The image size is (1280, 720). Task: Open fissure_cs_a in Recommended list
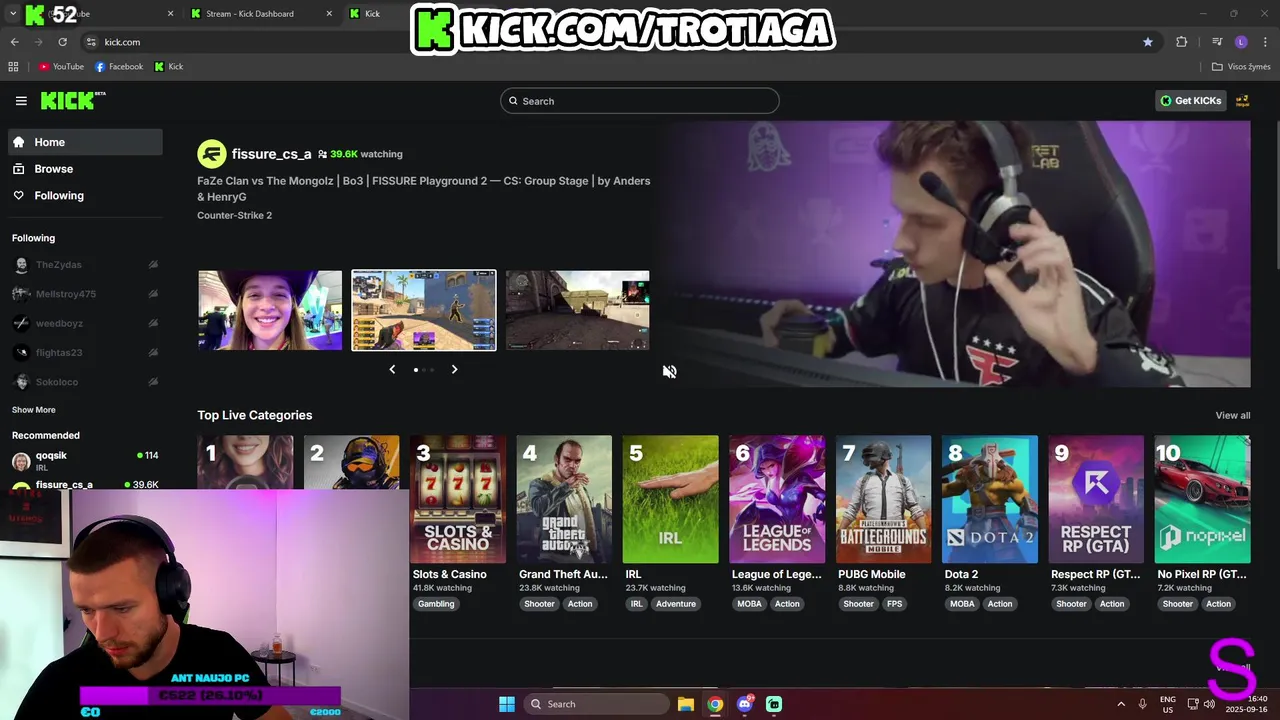(85, 485)
